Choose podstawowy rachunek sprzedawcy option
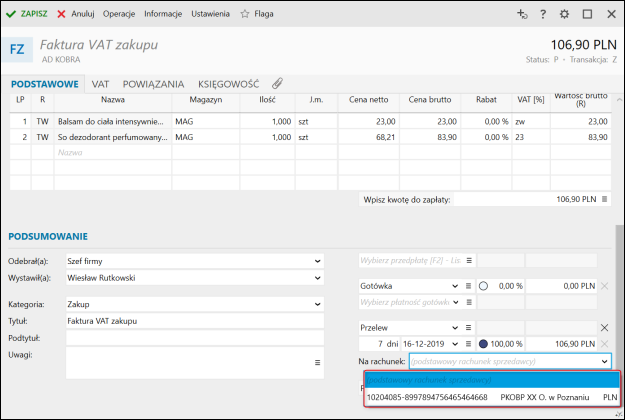Screen dimensions: 625x420 point(492,380)
